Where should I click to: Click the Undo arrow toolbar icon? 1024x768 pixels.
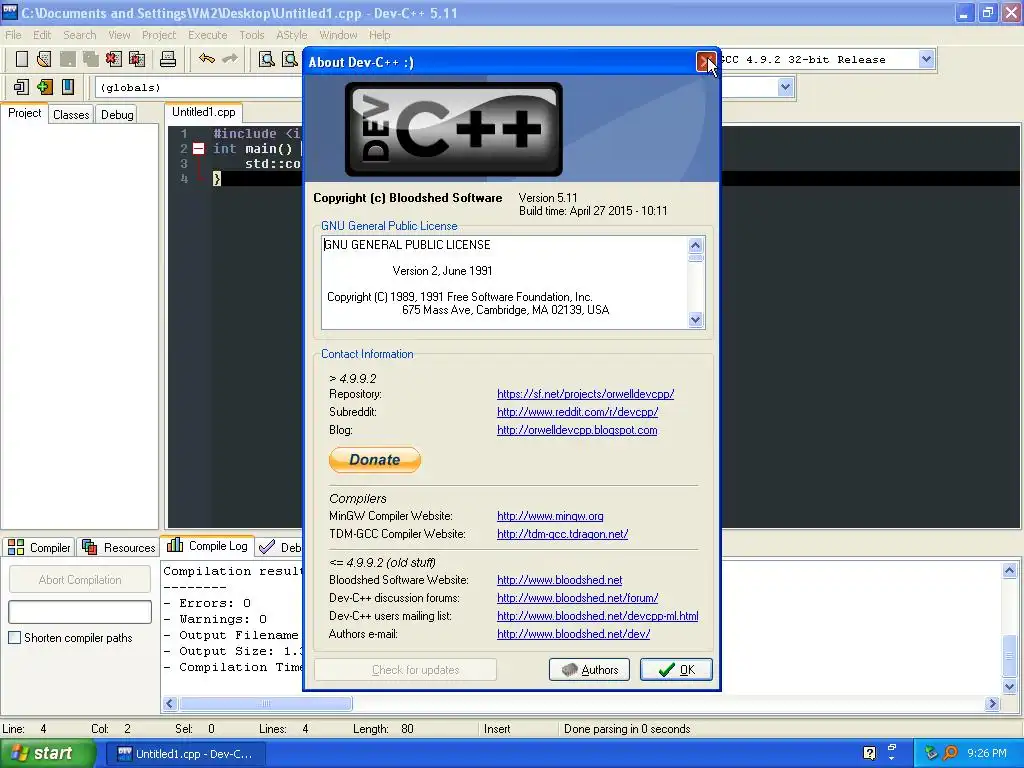(207, 59)
